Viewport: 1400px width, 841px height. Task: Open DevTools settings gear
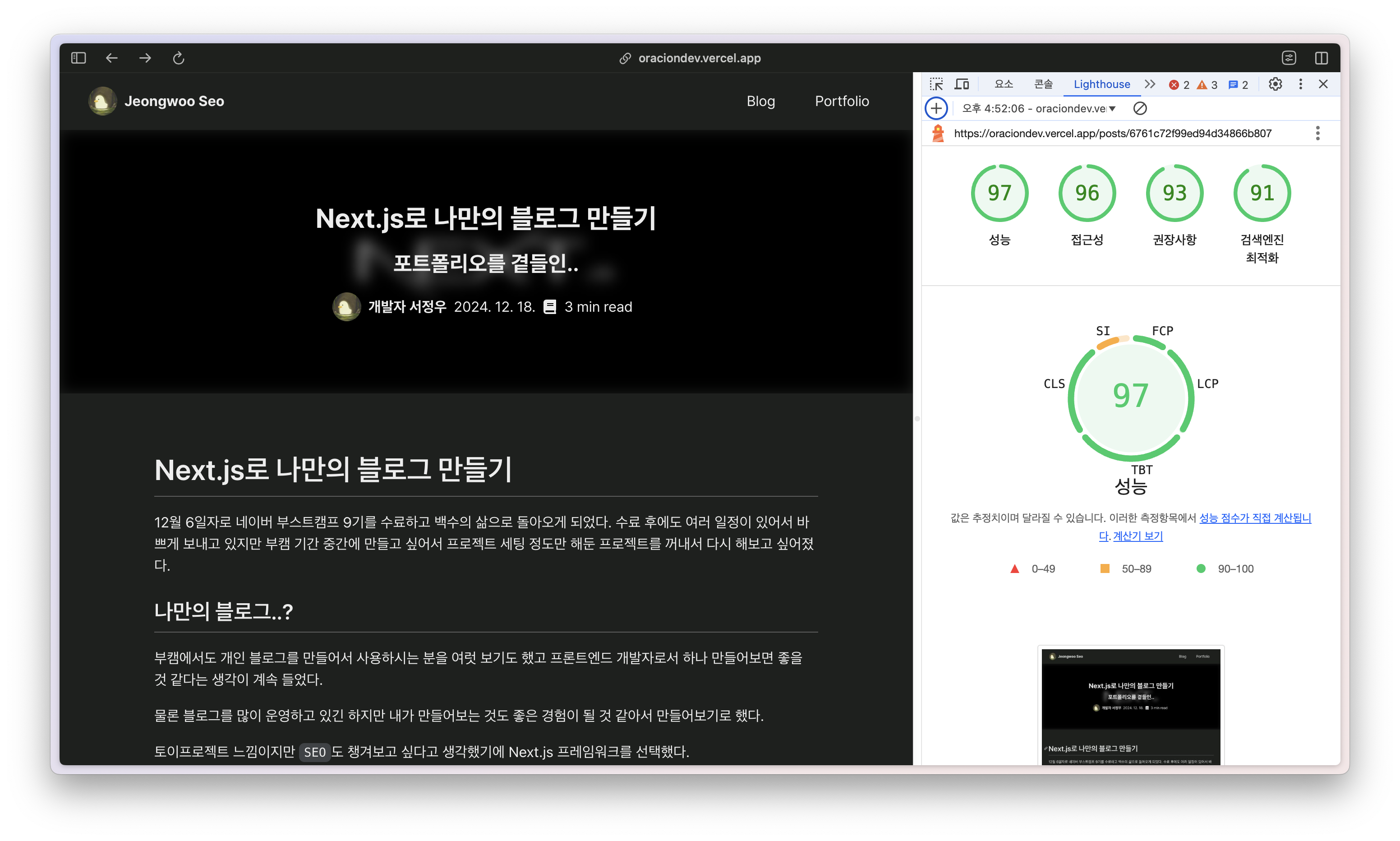pyautogui.click(x=1276, y=84)
